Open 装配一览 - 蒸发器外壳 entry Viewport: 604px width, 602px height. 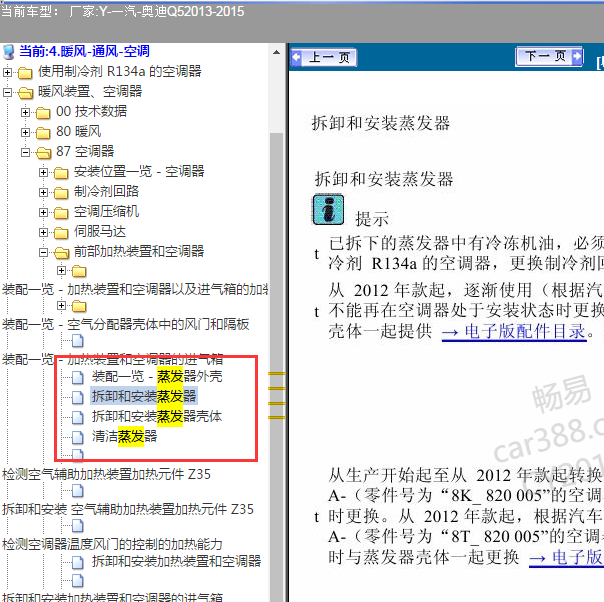(157, 376)
